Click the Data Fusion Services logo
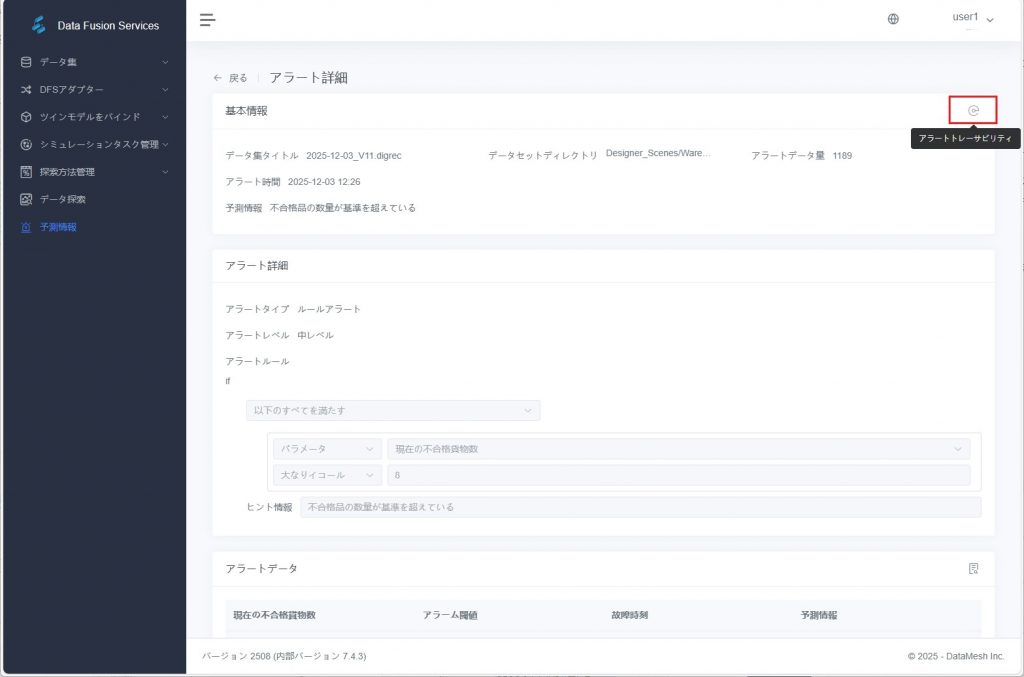1024x677 pixels. 39,25
